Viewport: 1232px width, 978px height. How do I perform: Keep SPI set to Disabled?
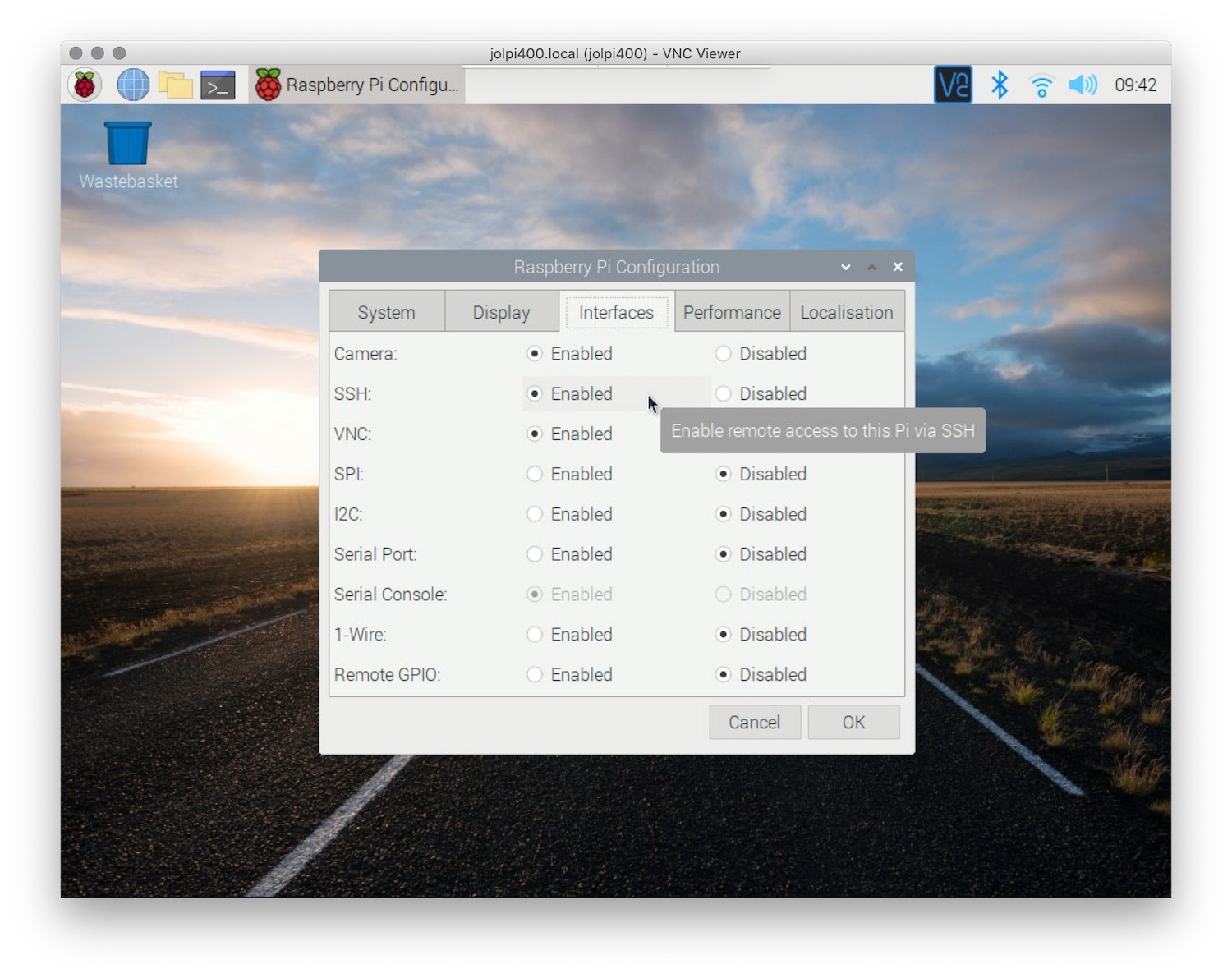pos(761,474)
